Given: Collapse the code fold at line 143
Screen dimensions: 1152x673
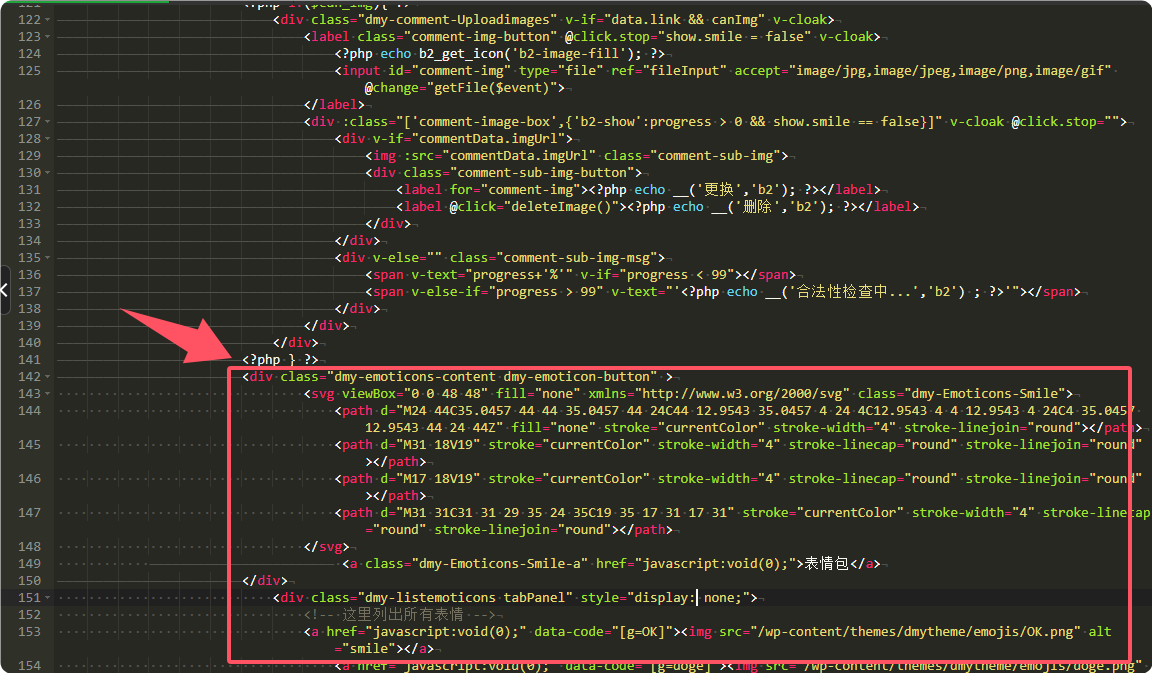Looking at the screenshot, I should click(48, 394).
